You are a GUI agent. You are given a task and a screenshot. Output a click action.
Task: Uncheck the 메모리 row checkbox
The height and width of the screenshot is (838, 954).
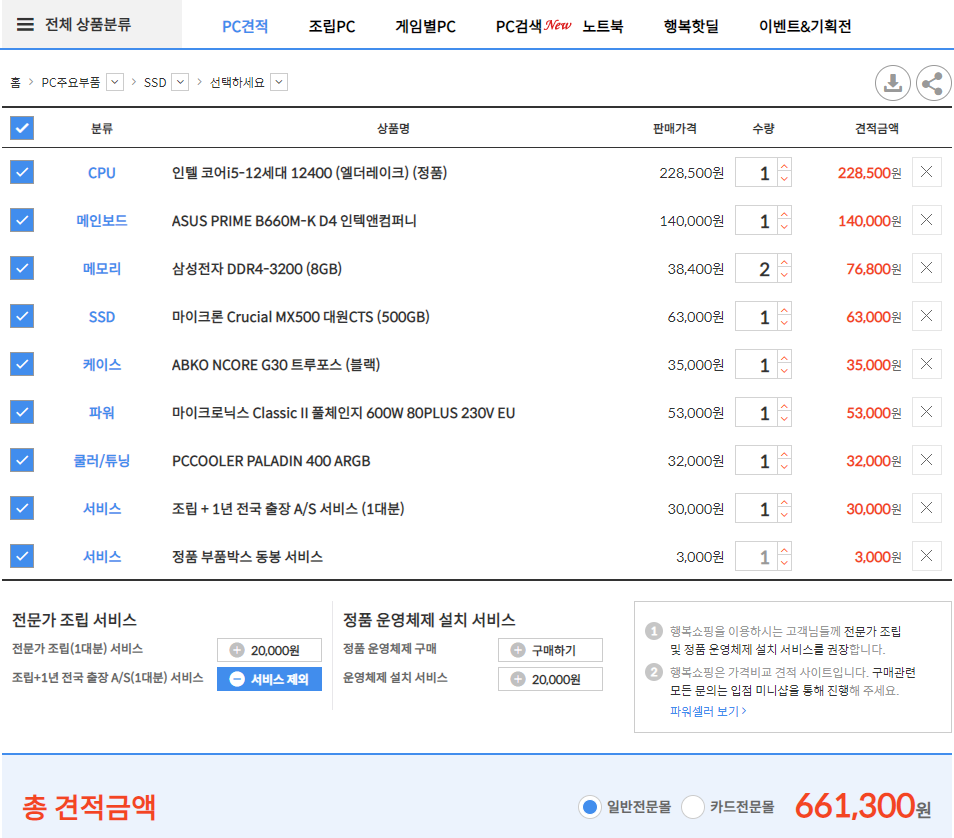(22, 268)
